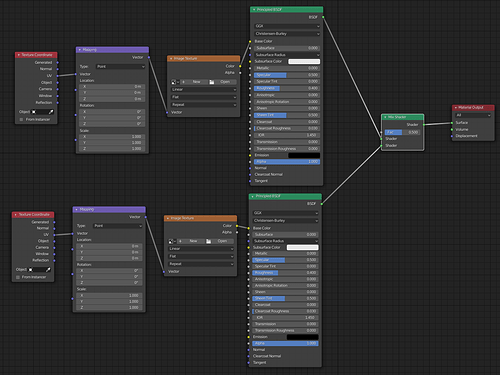Click the BSDF output socket of upper Principled BSDF
Screen dimensions: 500x375
[323, 17]
